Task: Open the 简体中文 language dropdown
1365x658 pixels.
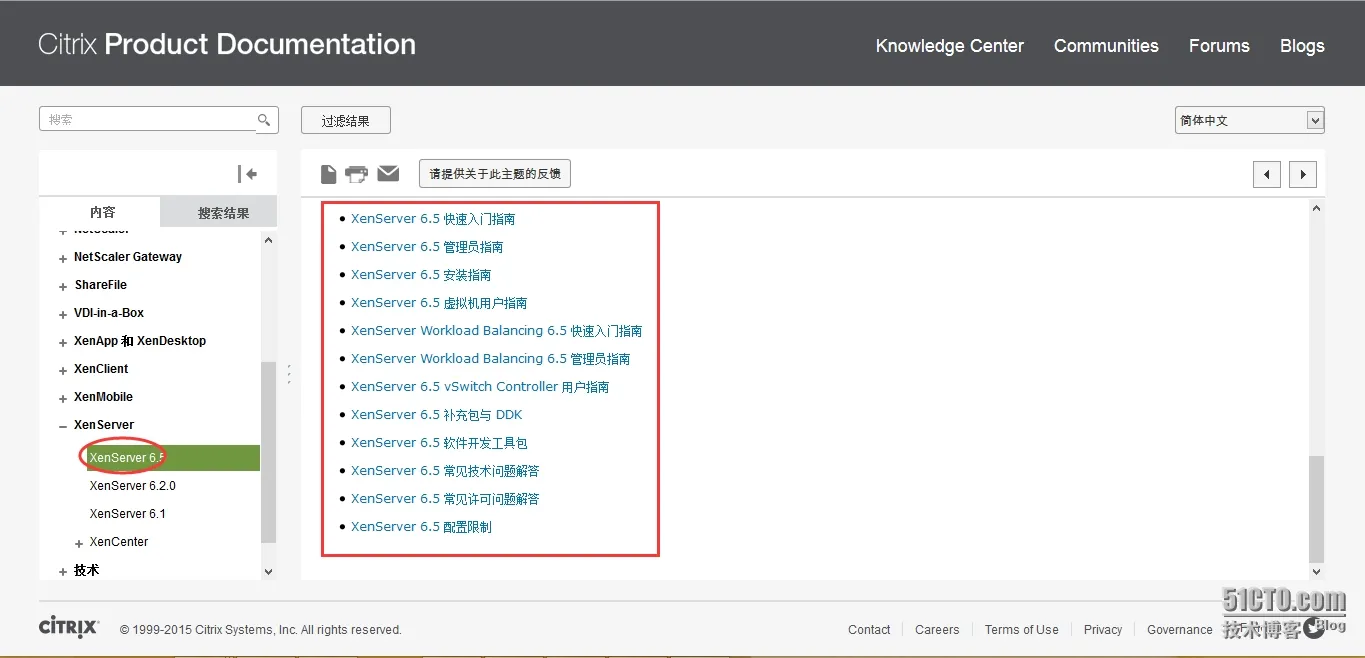Action: pyautogui.click(x=1249, y=120)
